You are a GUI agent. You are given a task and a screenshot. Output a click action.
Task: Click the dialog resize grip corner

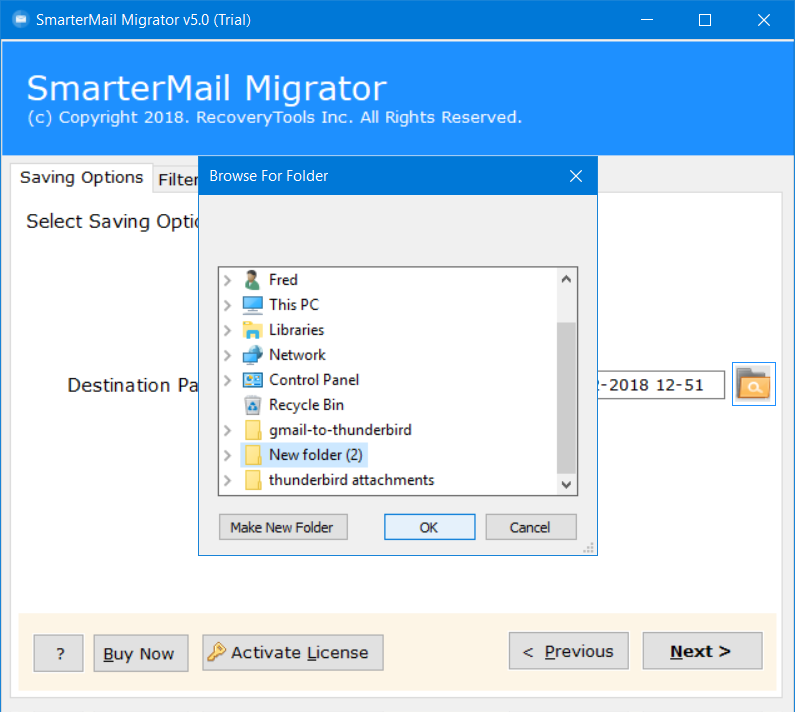[589, 548]
